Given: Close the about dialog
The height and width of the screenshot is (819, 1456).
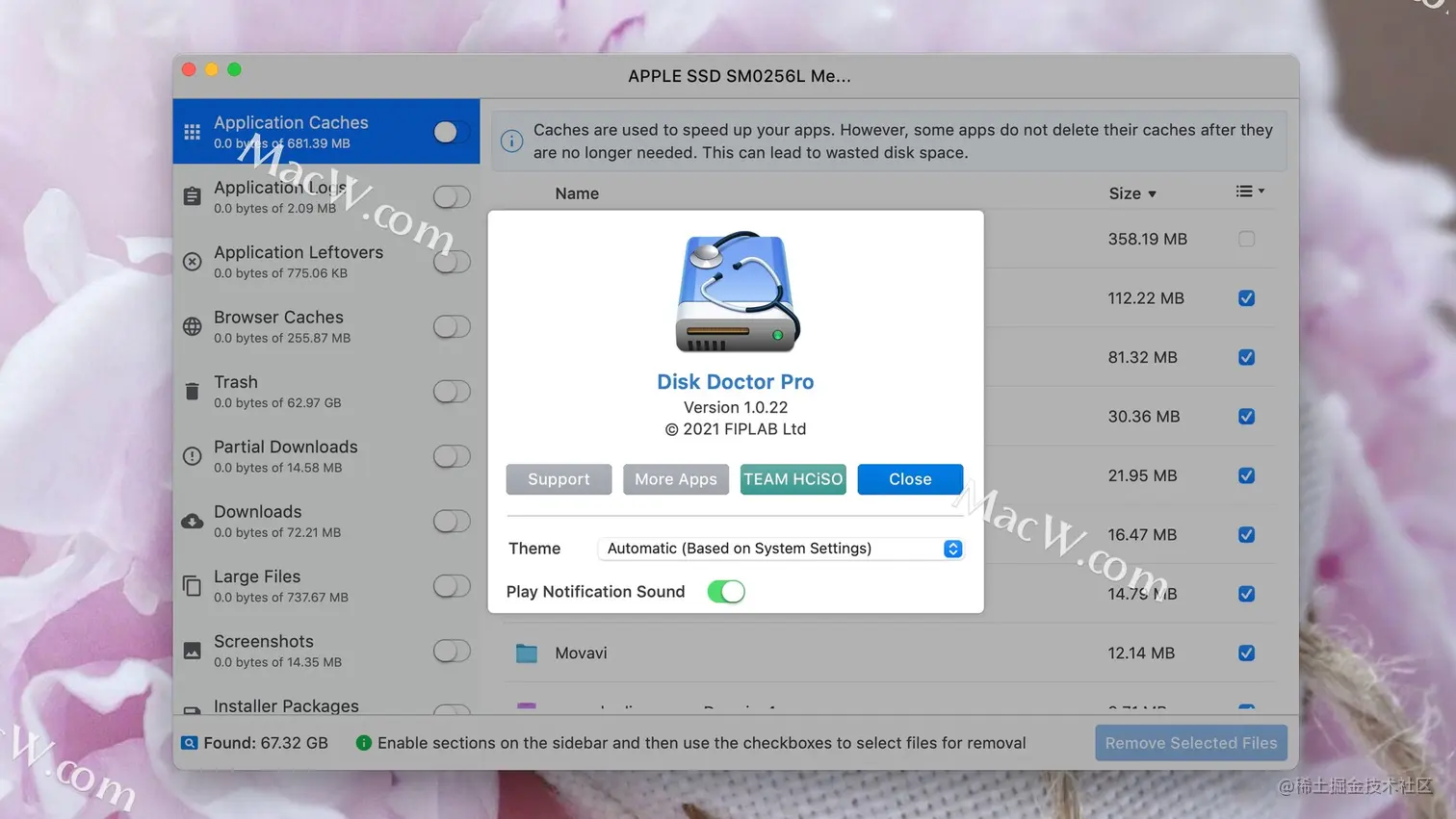Looking at the screenshot, I should coord(910,479).
